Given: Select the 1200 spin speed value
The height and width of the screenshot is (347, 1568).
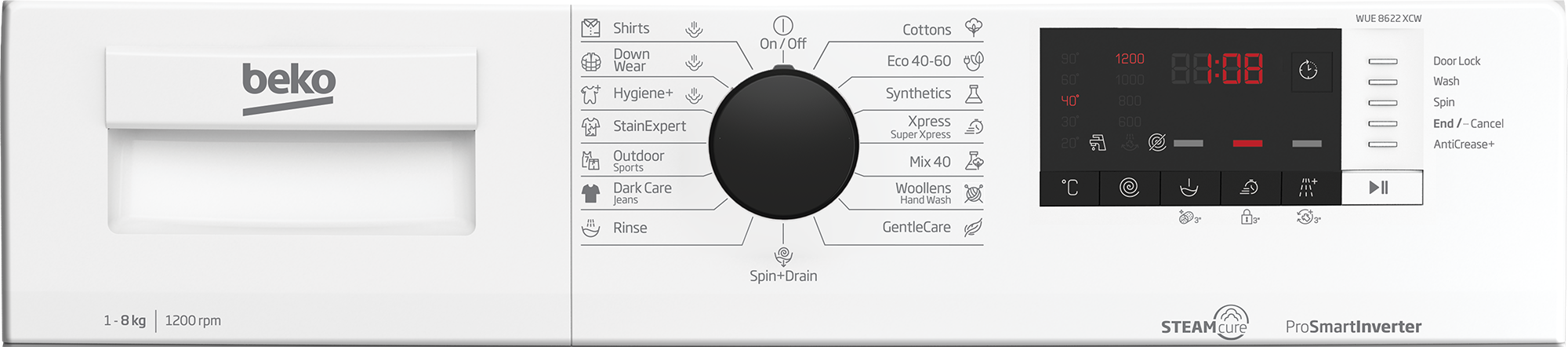Looking at the screenshot, I should coord(1130,59).
